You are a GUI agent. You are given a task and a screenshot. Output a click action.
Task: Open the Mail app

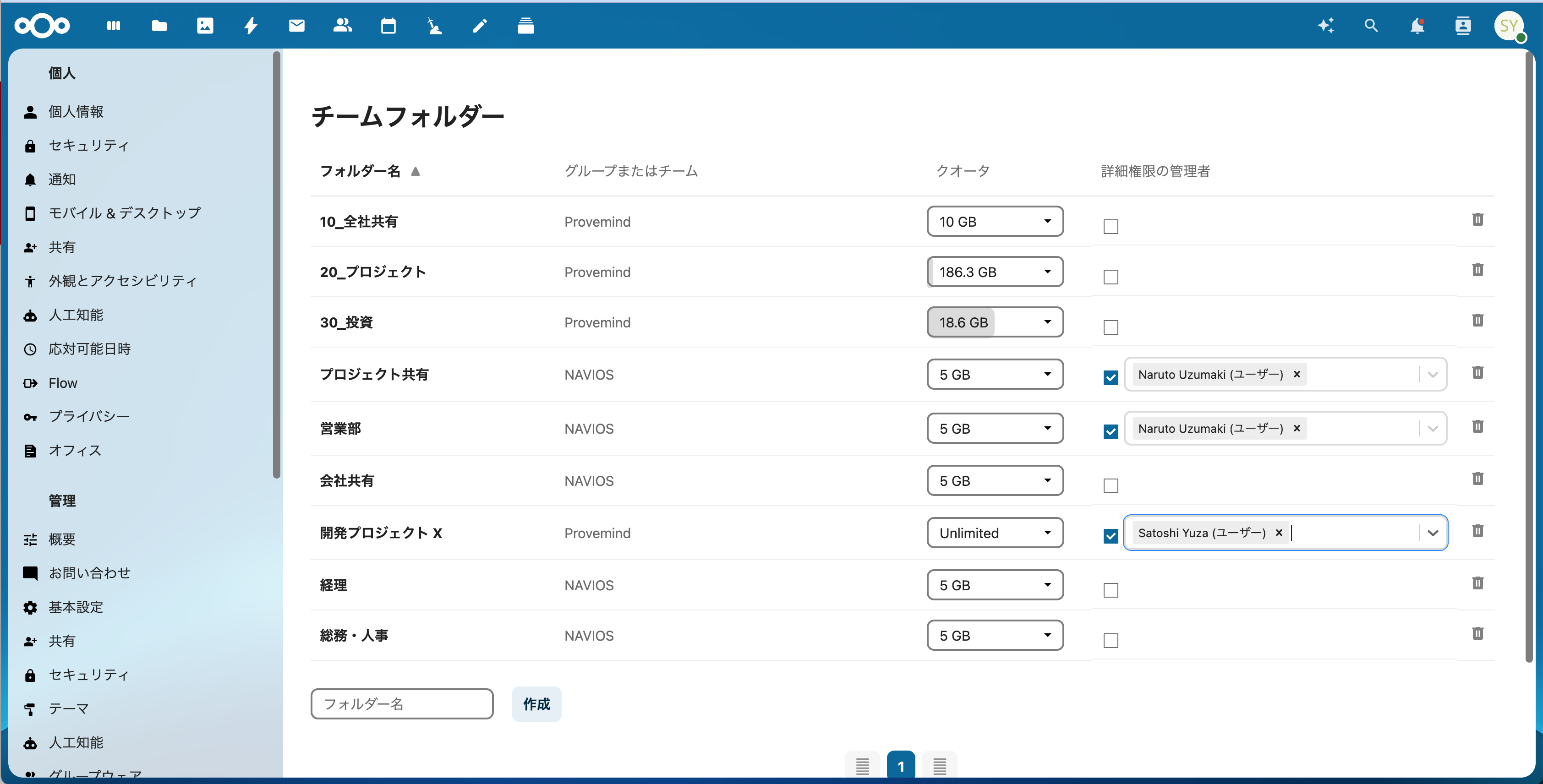(x=296, y=26)
